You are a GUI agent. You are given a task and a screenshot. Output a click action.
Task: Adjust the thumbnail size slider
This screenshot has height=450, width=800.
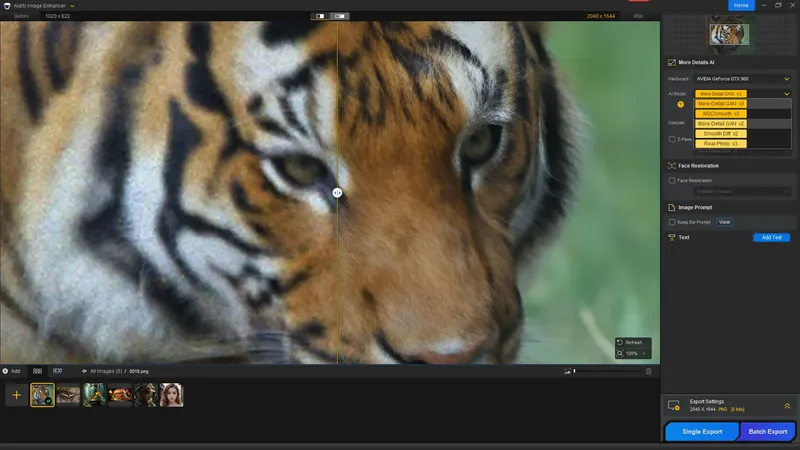[x=608, y=371]
